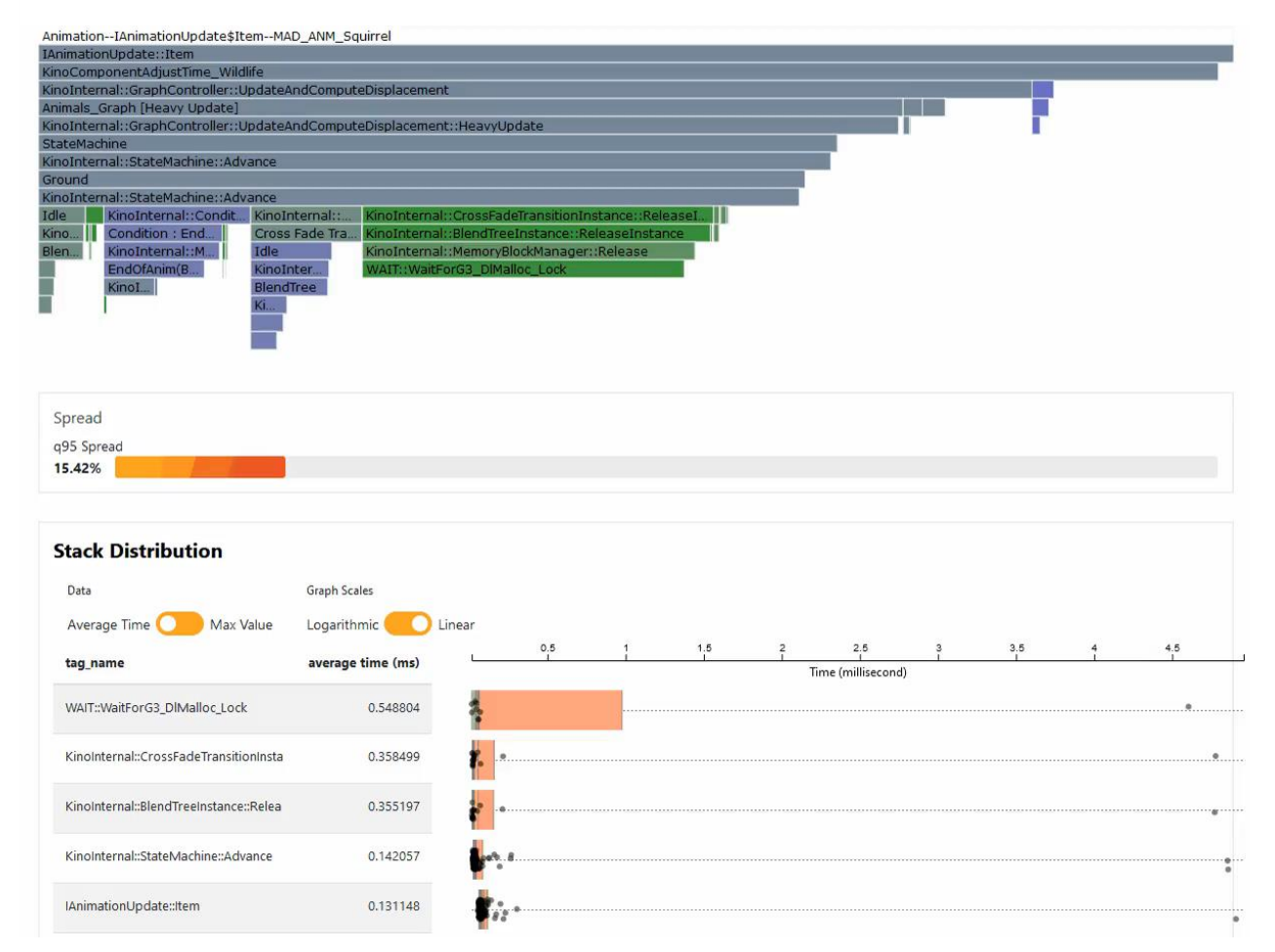Select the KinoInternal::StateMachine::Advance table row

(x=242, y=856)
